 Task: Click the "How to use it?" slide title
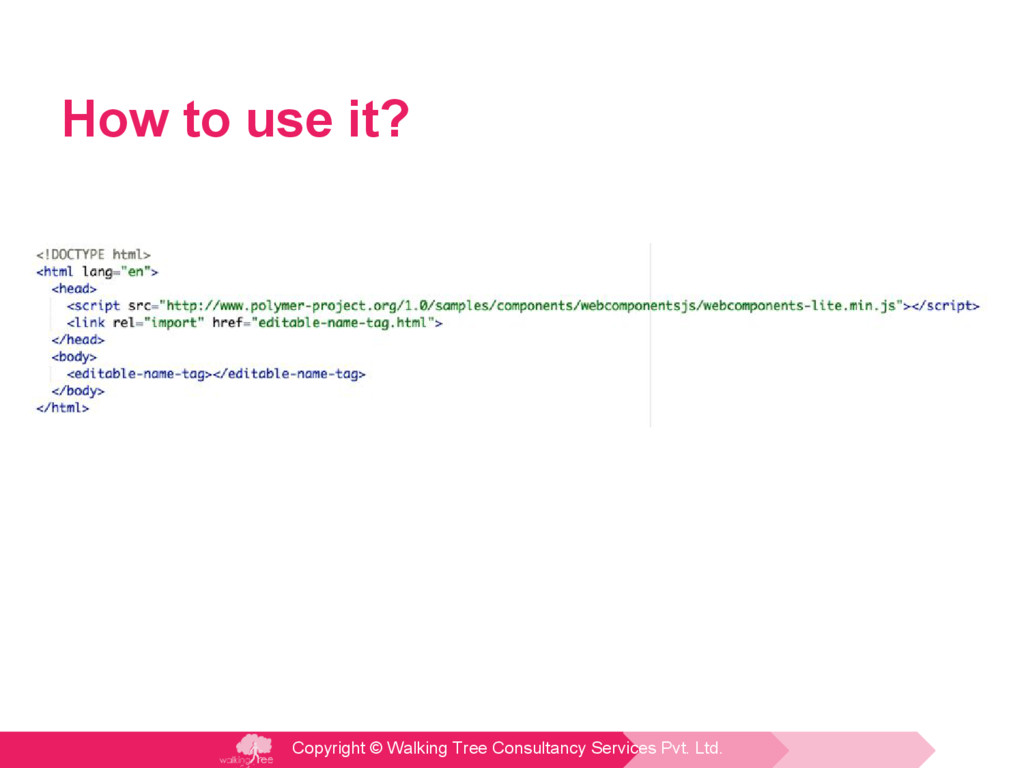point(236,119)
